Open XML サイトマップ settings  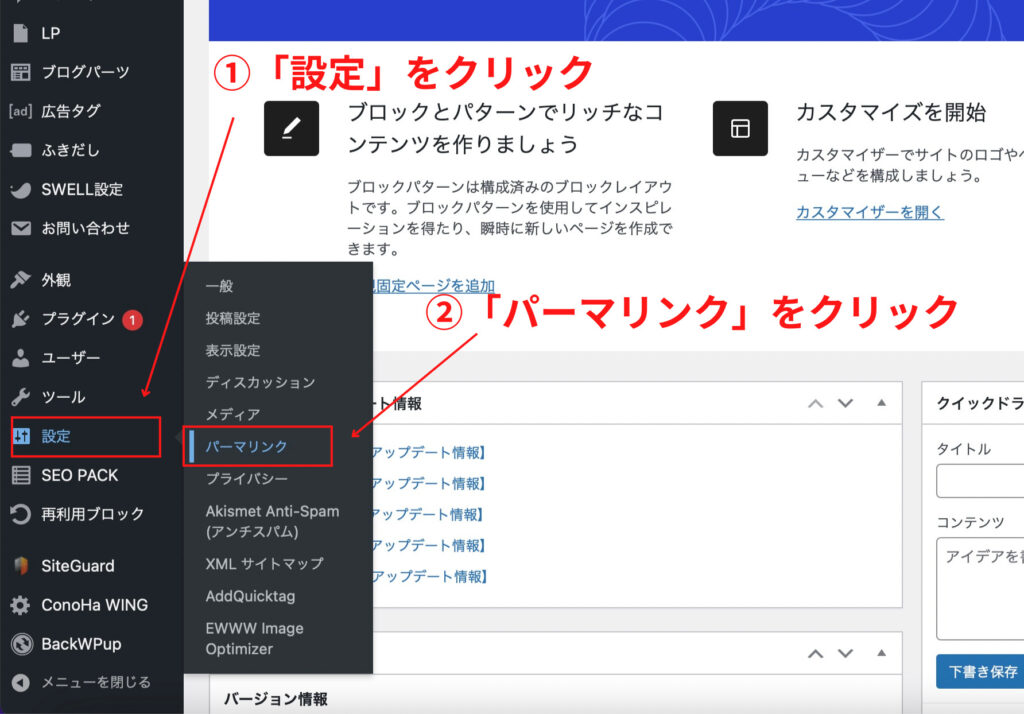264,563
